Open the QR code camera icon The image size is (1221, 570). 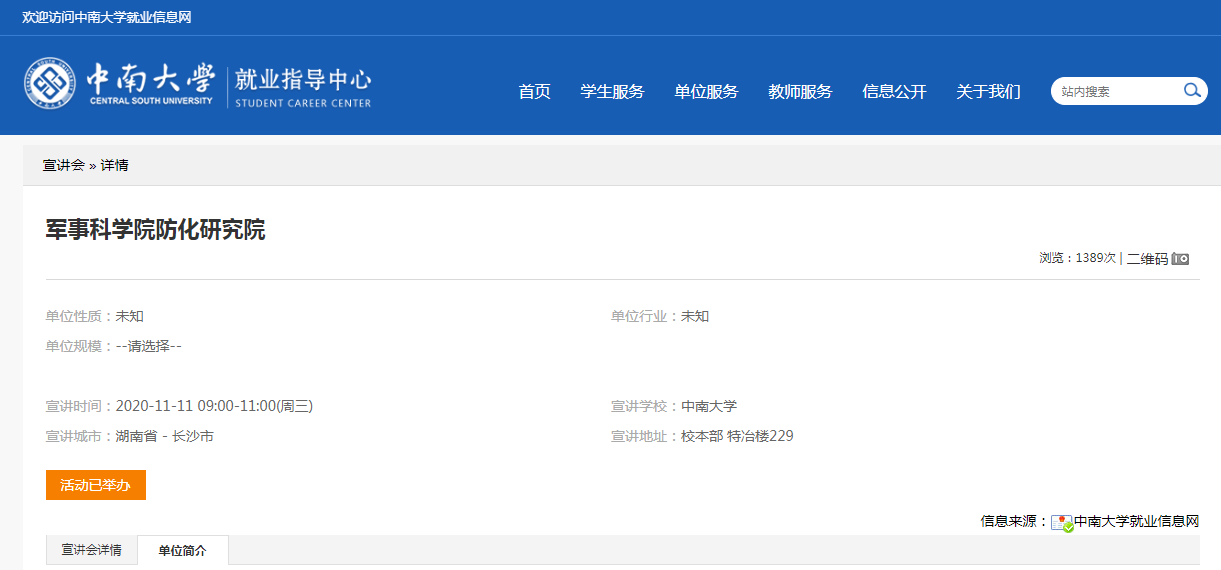tap(1181, 259)
